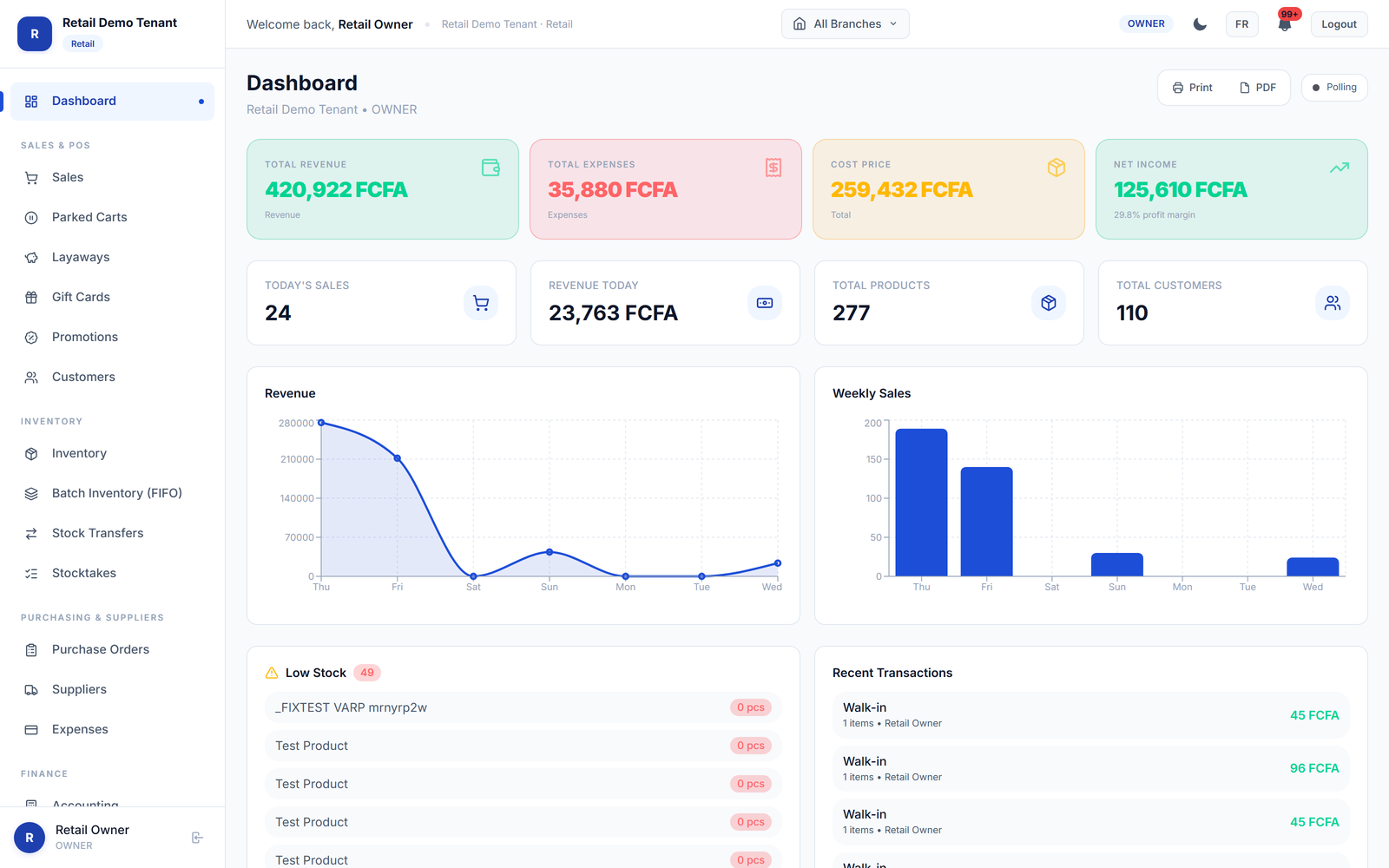
Task: Click the Parked Carts sidebar icon
Action: point(31,218)
